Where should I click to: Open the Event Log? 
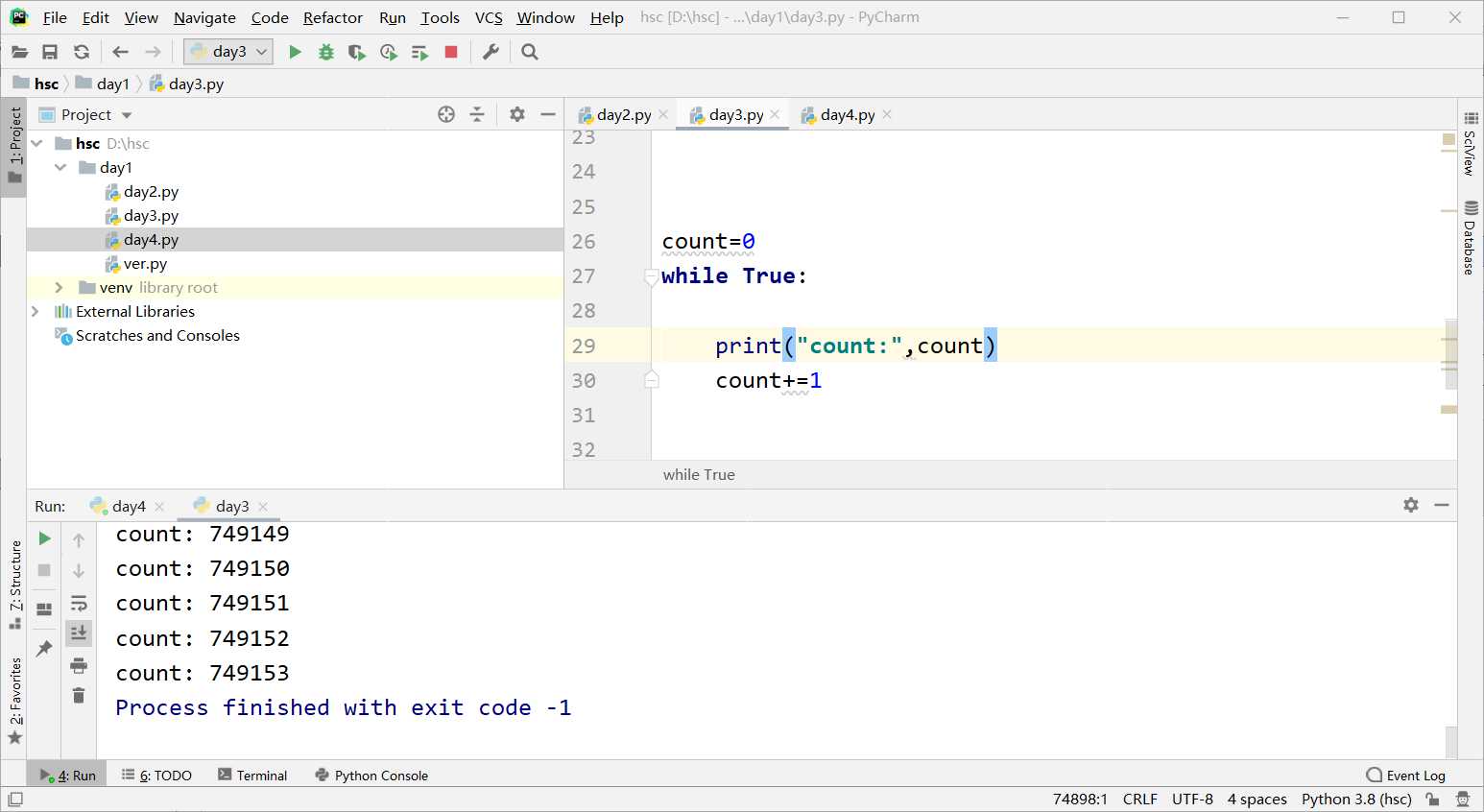1406,776
